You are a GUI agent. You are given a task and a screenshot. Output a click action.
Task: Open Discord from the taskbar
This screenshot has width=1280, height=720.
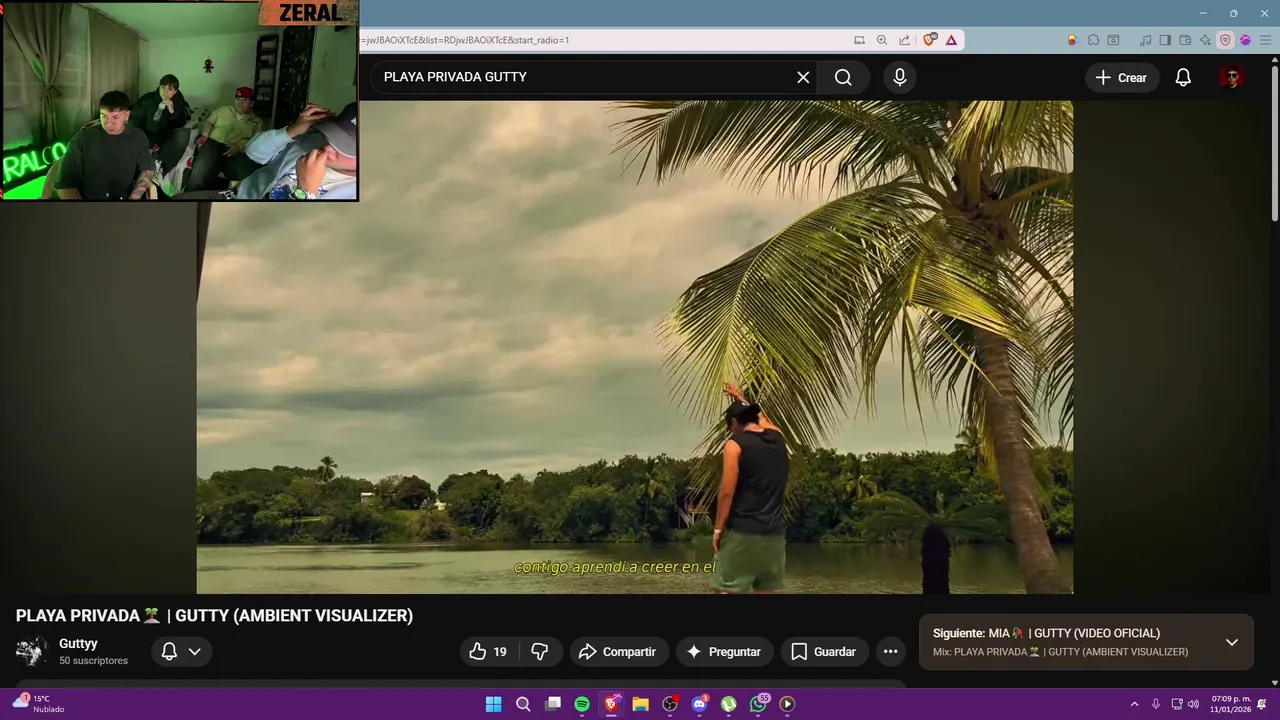(700, 704)
